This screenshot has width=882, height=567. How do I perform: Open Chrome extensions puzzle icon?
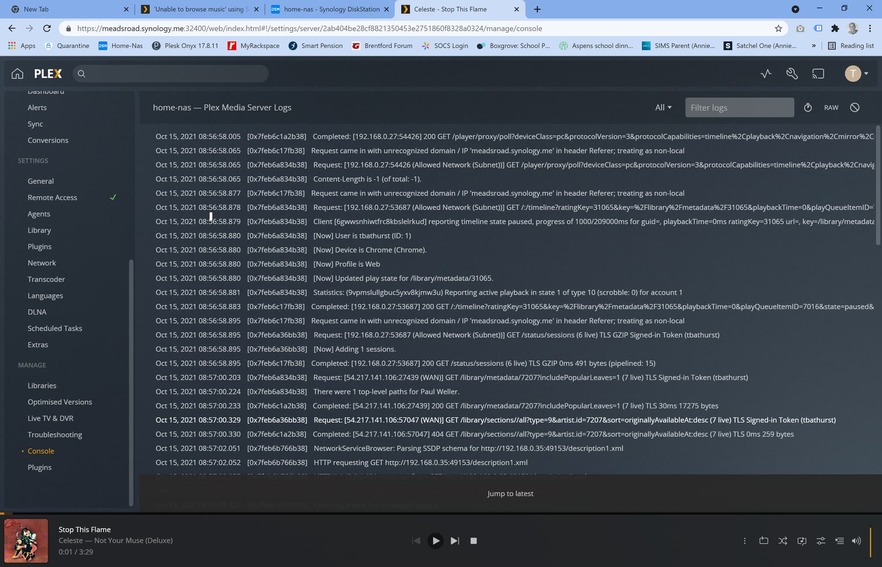tap(835, 28)
